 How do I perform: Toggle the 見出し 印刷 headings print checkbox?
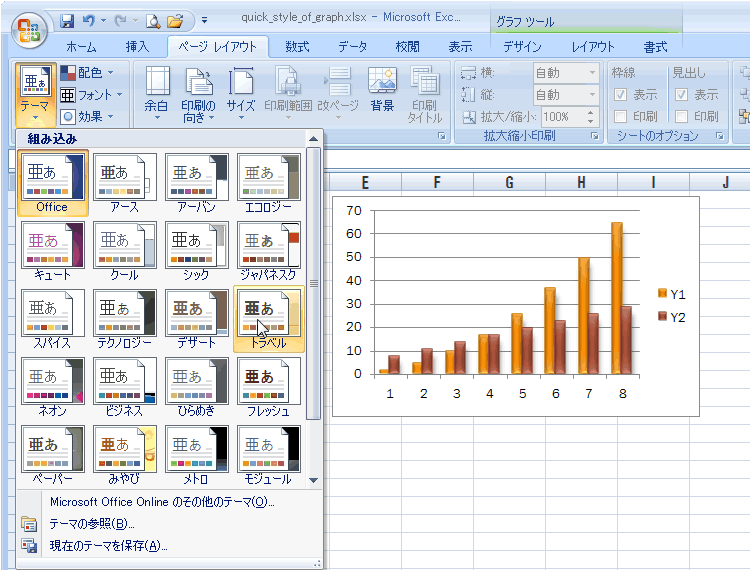[x=682, y=116]
